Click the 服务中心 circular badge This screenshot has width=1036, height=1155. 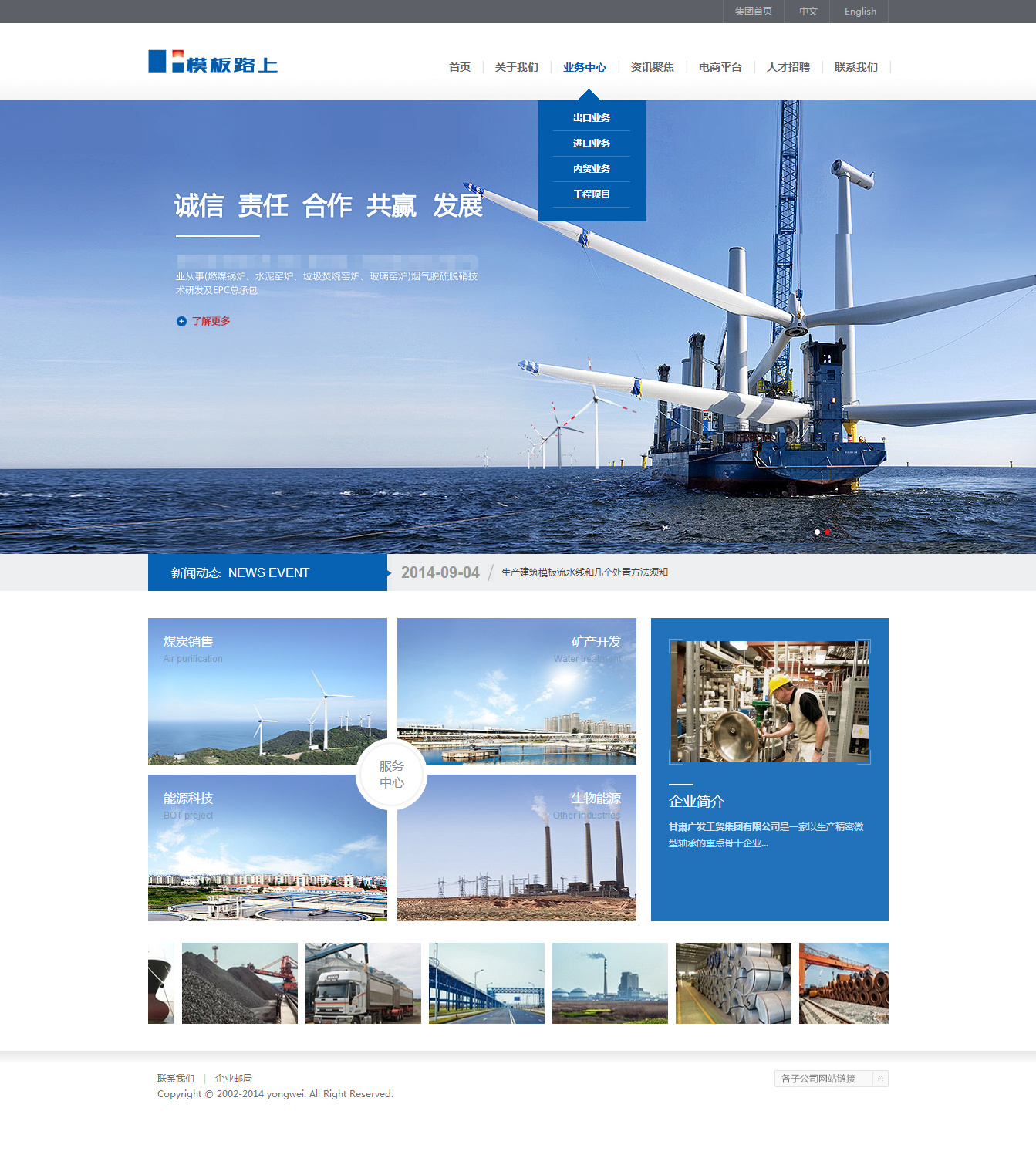pos(392,774)
